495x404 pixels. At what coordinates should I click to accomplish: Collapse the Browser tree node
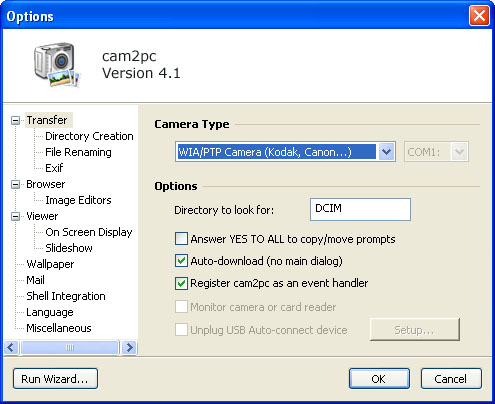(15, 184)
